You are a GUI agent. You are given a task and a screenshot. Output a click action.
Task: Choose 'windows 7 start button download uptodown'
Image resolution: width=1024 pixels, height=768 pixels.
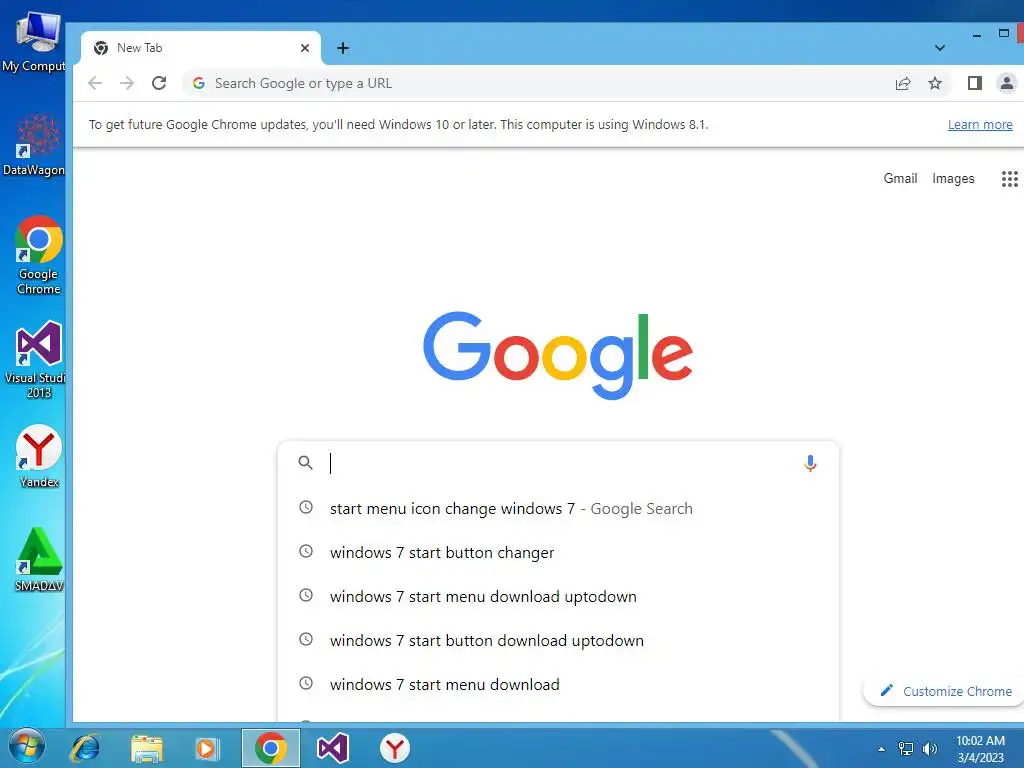pyautogui.click(x=558, y=640)
